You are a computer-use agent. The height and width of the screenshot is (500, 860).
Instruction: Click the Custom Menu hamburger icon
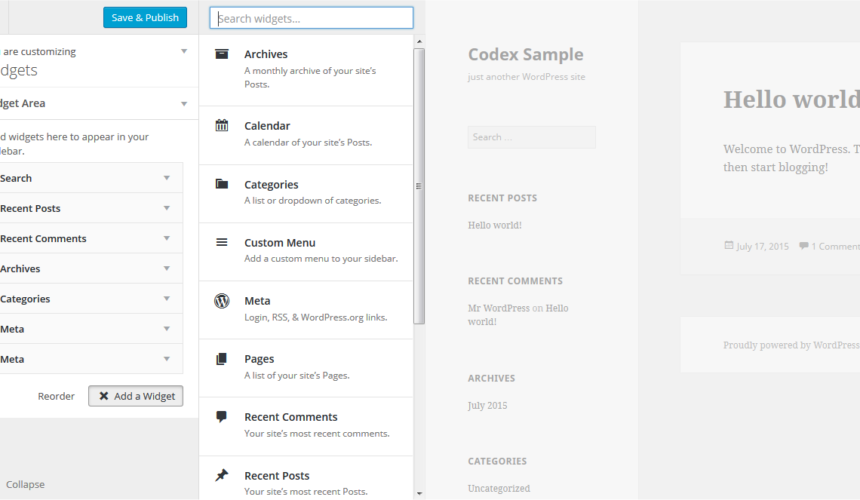tap(222, 242)
